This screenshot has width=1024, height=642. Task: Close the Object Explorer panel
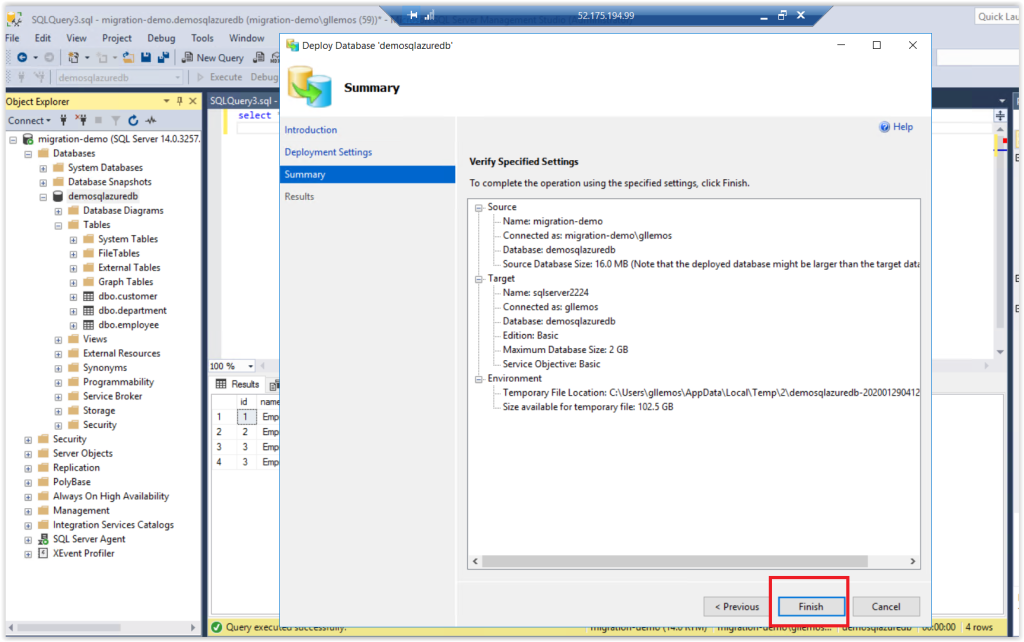pyautogui.click(x=193, y=101)
